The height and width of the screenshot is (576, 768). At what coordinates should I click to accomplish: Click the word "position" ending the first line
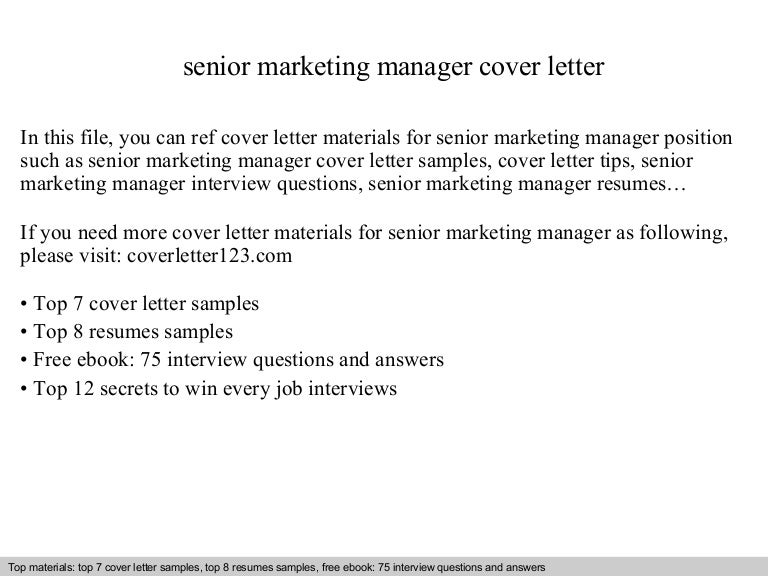[x=698, y=137]
